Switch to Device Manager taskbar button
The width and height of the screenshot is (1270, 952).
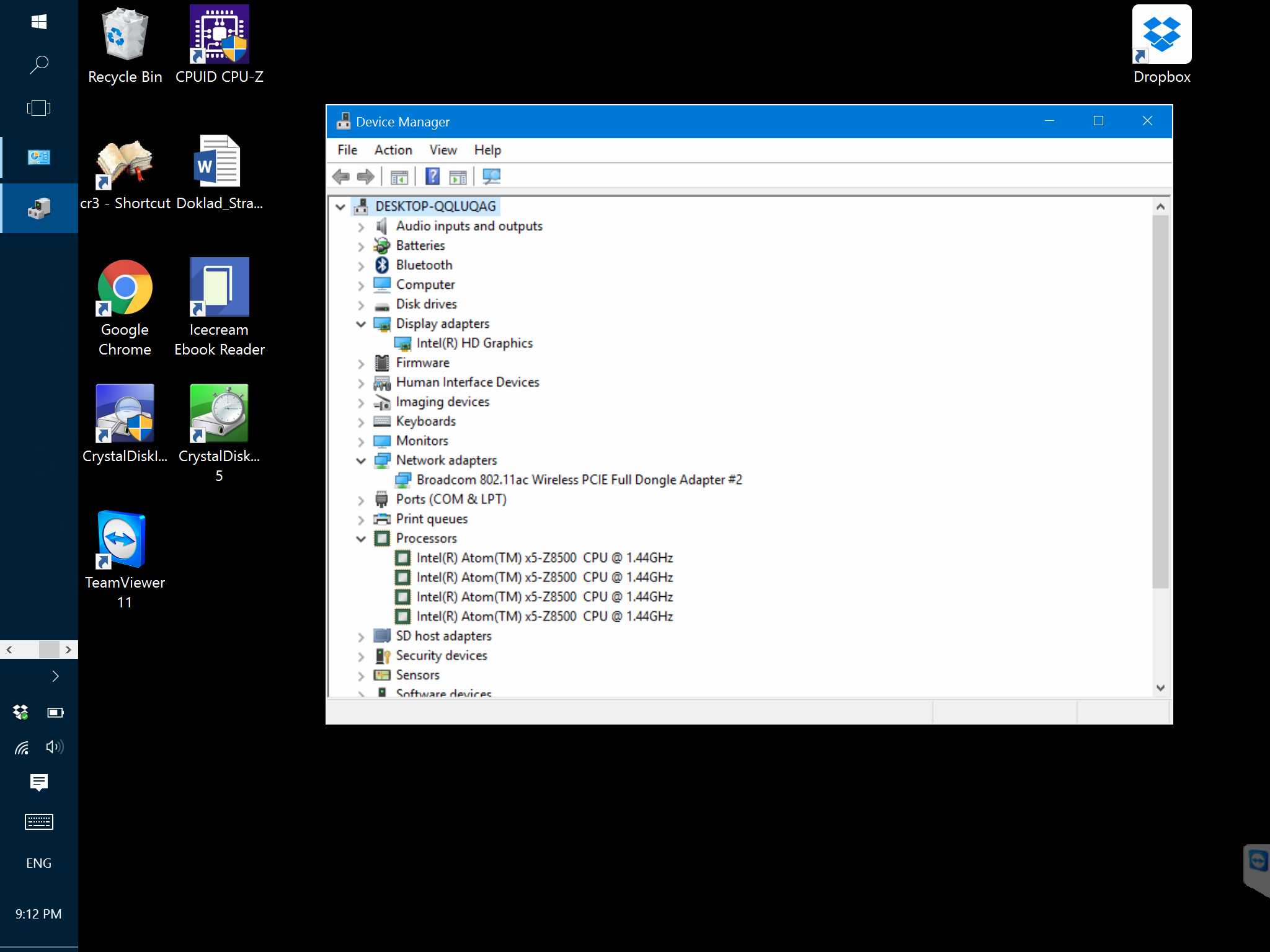coord(39,208)
